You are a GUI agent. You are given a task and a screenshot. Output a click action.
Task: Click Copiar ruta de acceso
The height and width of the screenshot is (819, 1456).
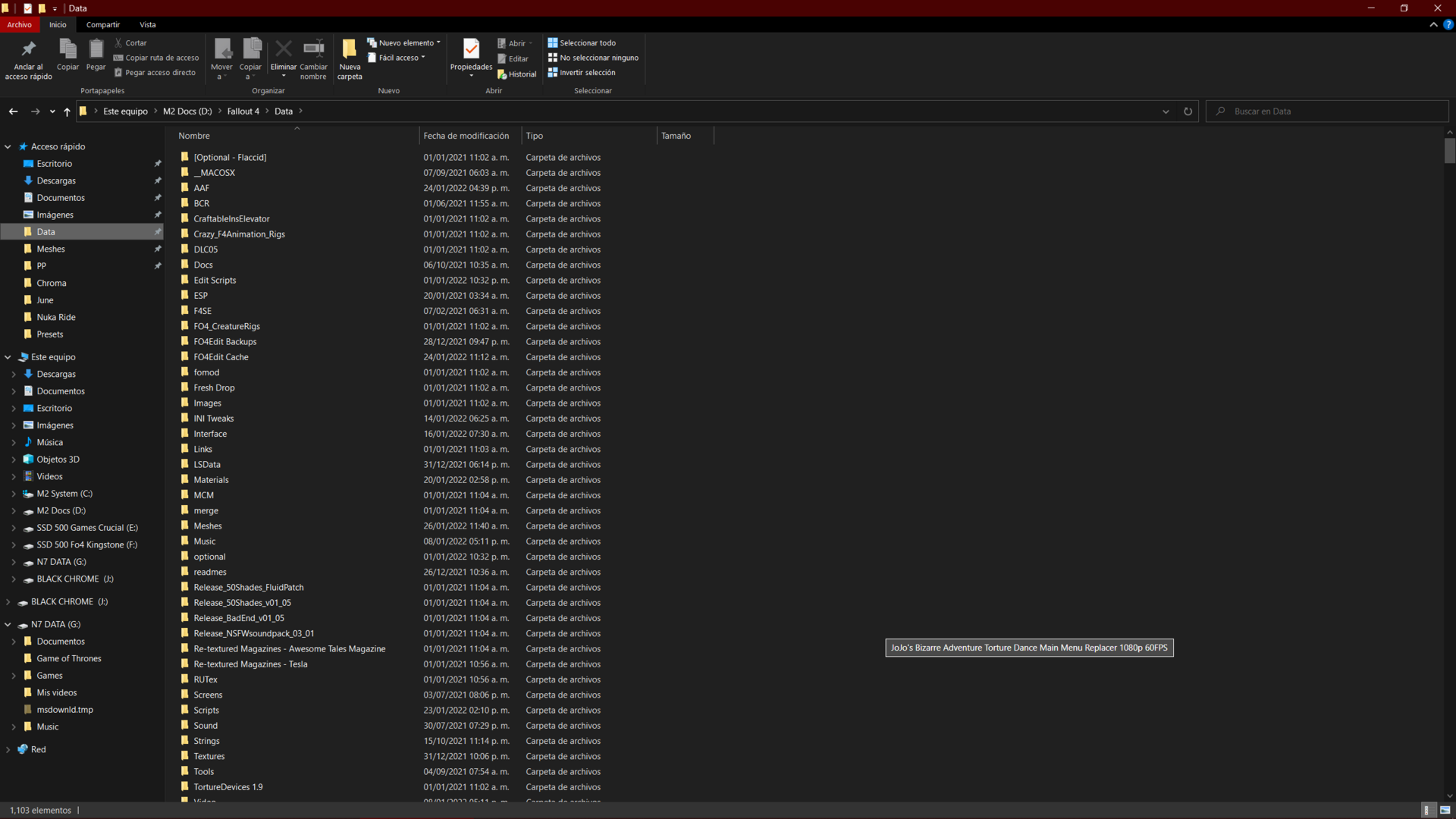[156, 58]
